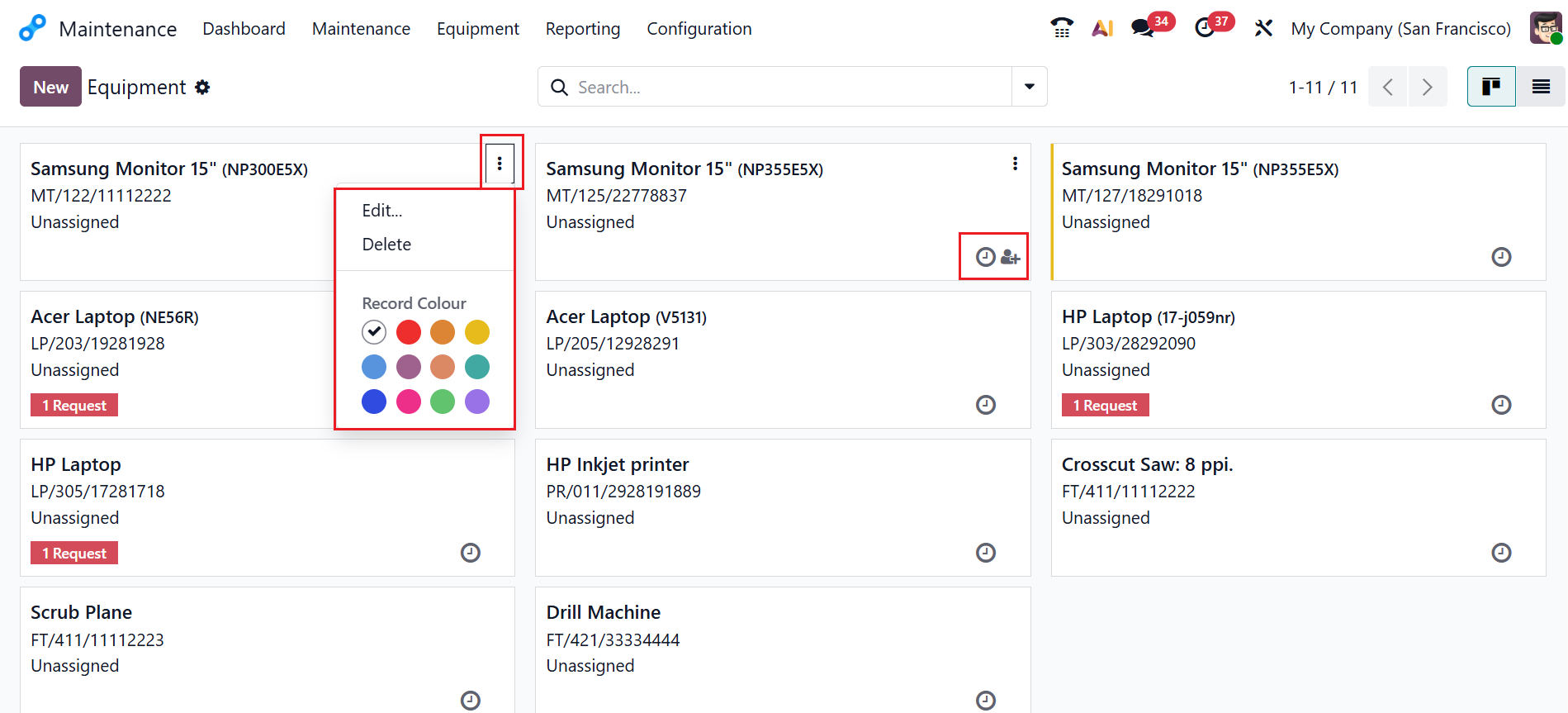
Task: Select the no-colour checkmark swatch under Record Colour
Action: (374, 332)
